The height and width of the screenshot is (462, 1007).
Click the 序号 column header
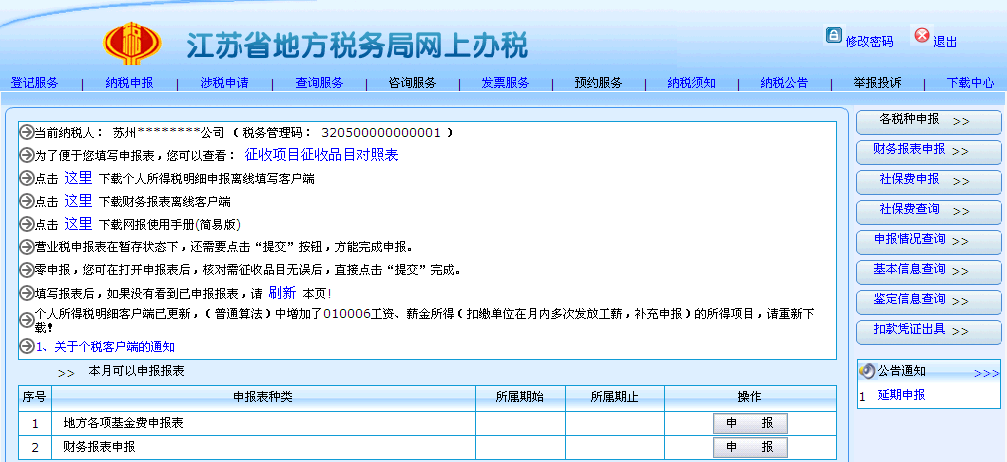[x=34, y=397]
